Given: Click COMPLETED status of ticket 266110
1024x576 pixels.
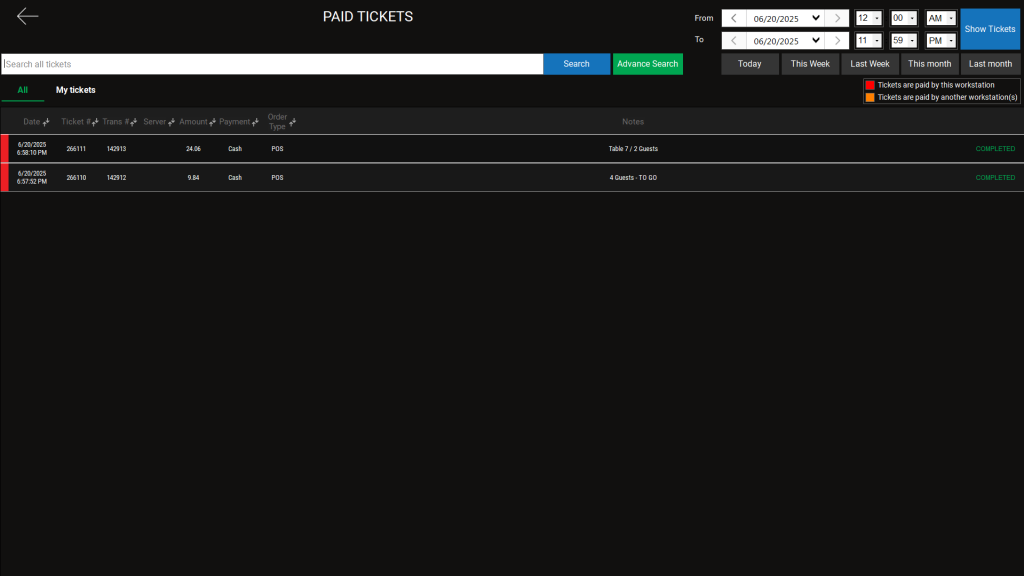Looking at the screenshot, I should (995, 178).
